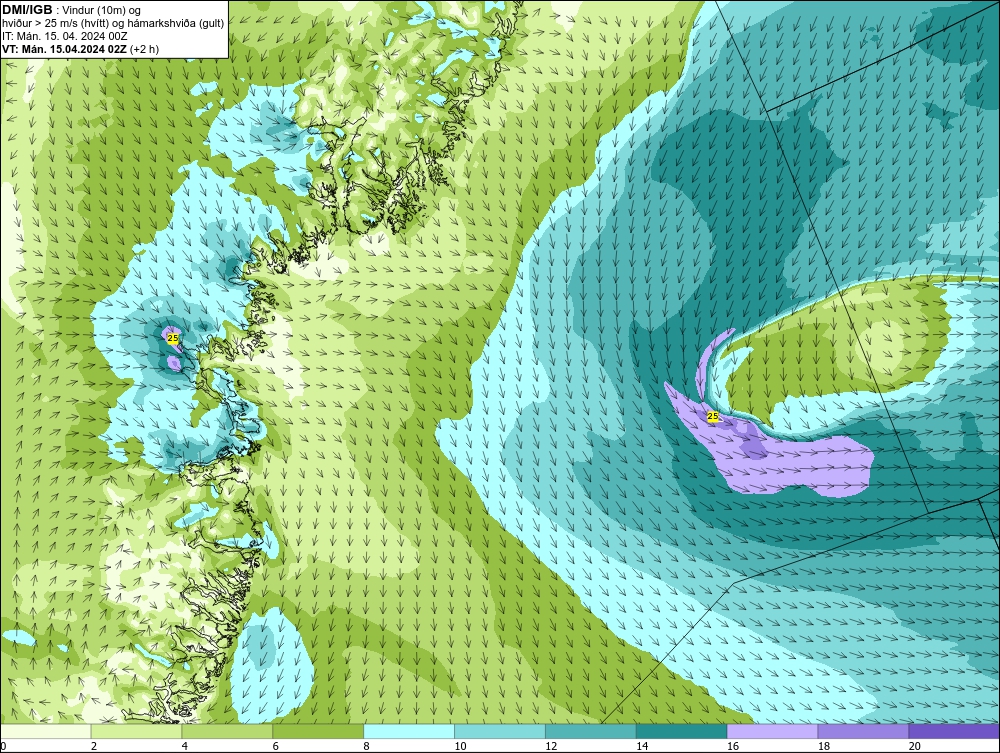Image resolution: width=1000 pixels, height=753 pixels.
Task: Click the 12–14 m/s teal legend swatch
Action: (x=591, y=731)
